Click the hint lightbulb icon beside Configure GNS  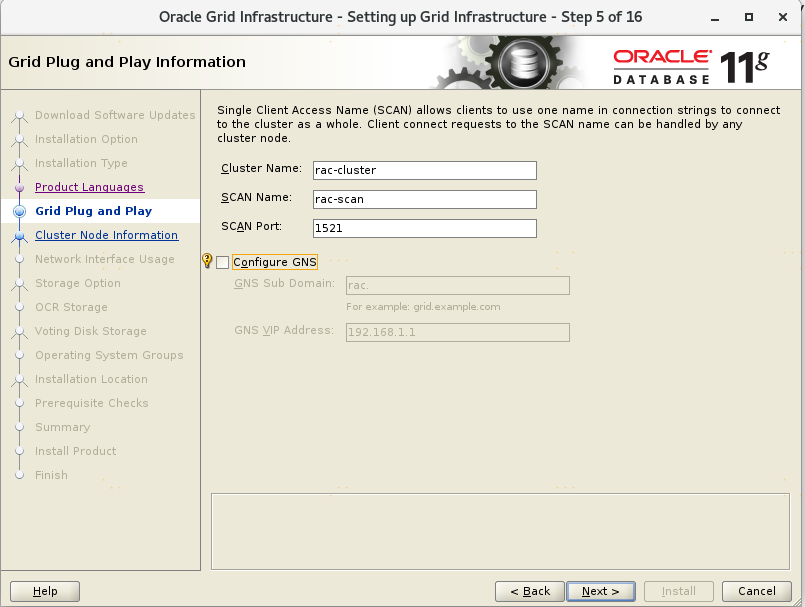tap(207, 261)
